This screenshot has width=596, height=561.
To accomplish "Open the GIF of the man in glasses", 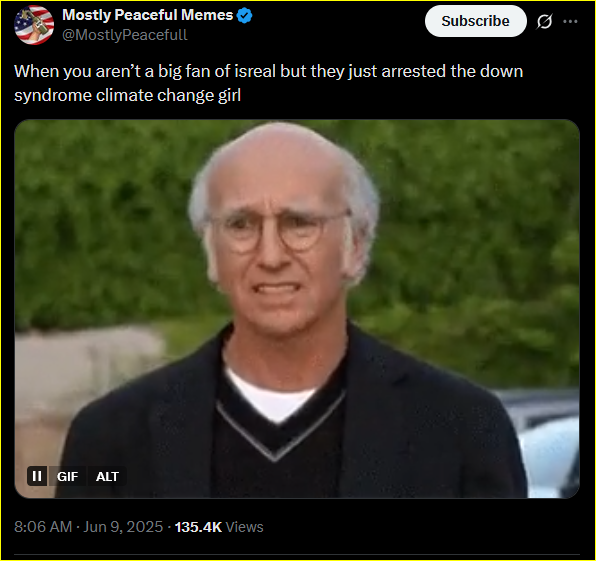I will 297,309.
